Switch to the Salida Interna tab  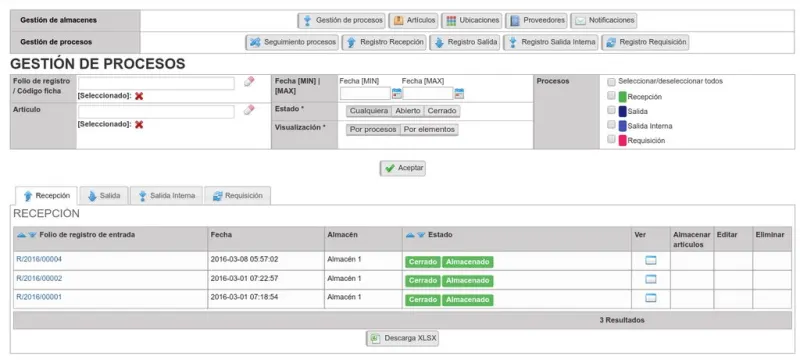[x=166, y=196]
